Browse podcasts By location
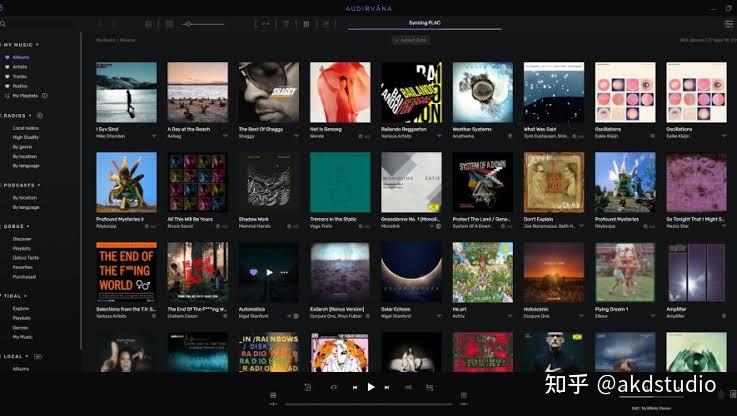737x416 pixels. pyautogui.click(x=24, y=198)
